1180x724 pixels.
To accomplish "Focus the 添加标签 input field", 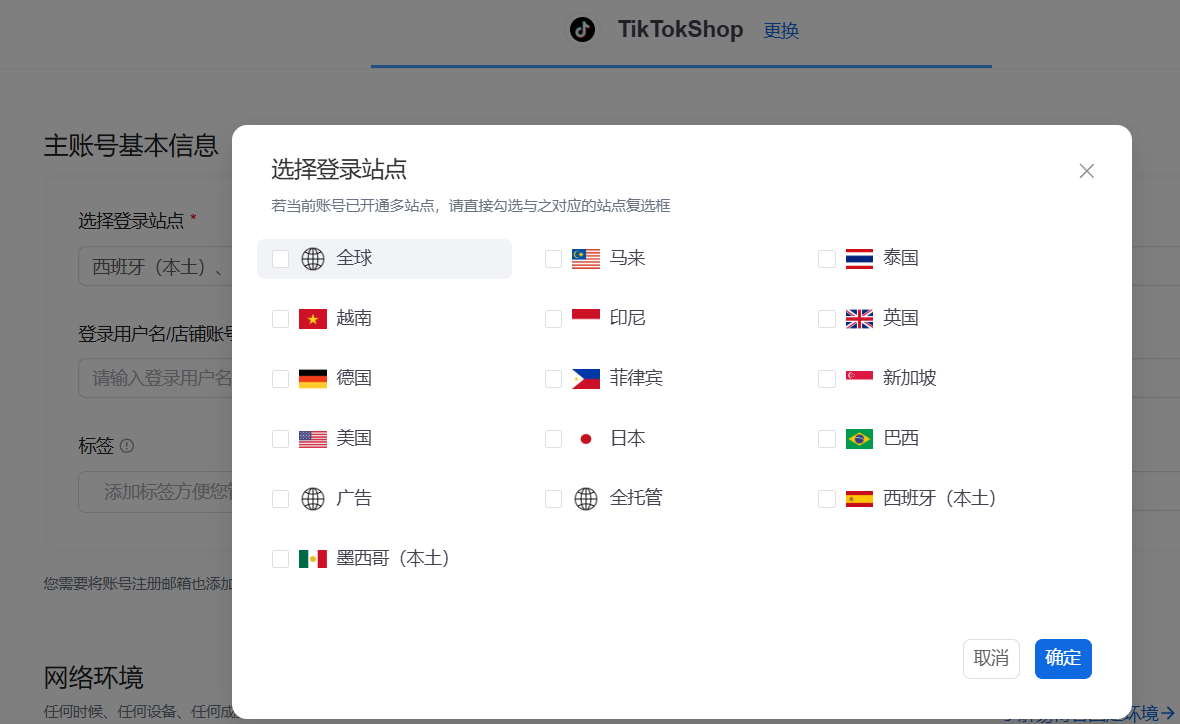I will [157, 492].
